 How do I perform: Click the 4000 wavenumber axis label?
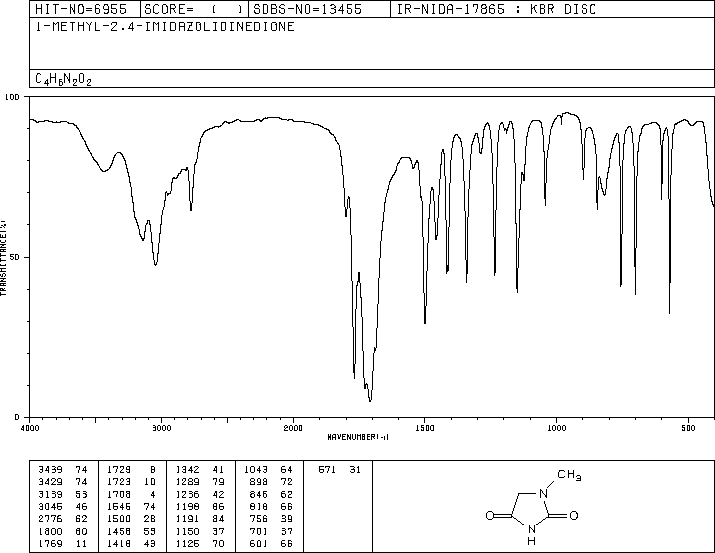[x=30, y=428]
